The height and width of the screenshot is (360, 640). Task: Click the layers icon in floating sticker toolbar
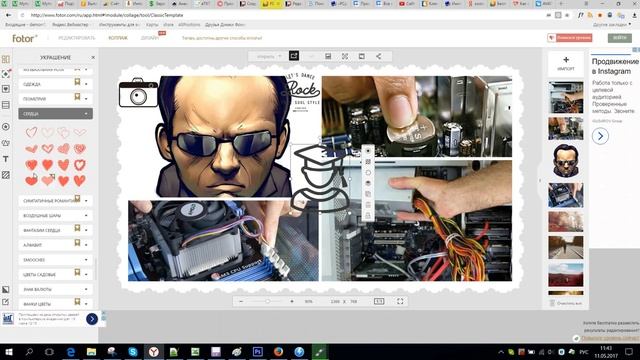point(368,183)
